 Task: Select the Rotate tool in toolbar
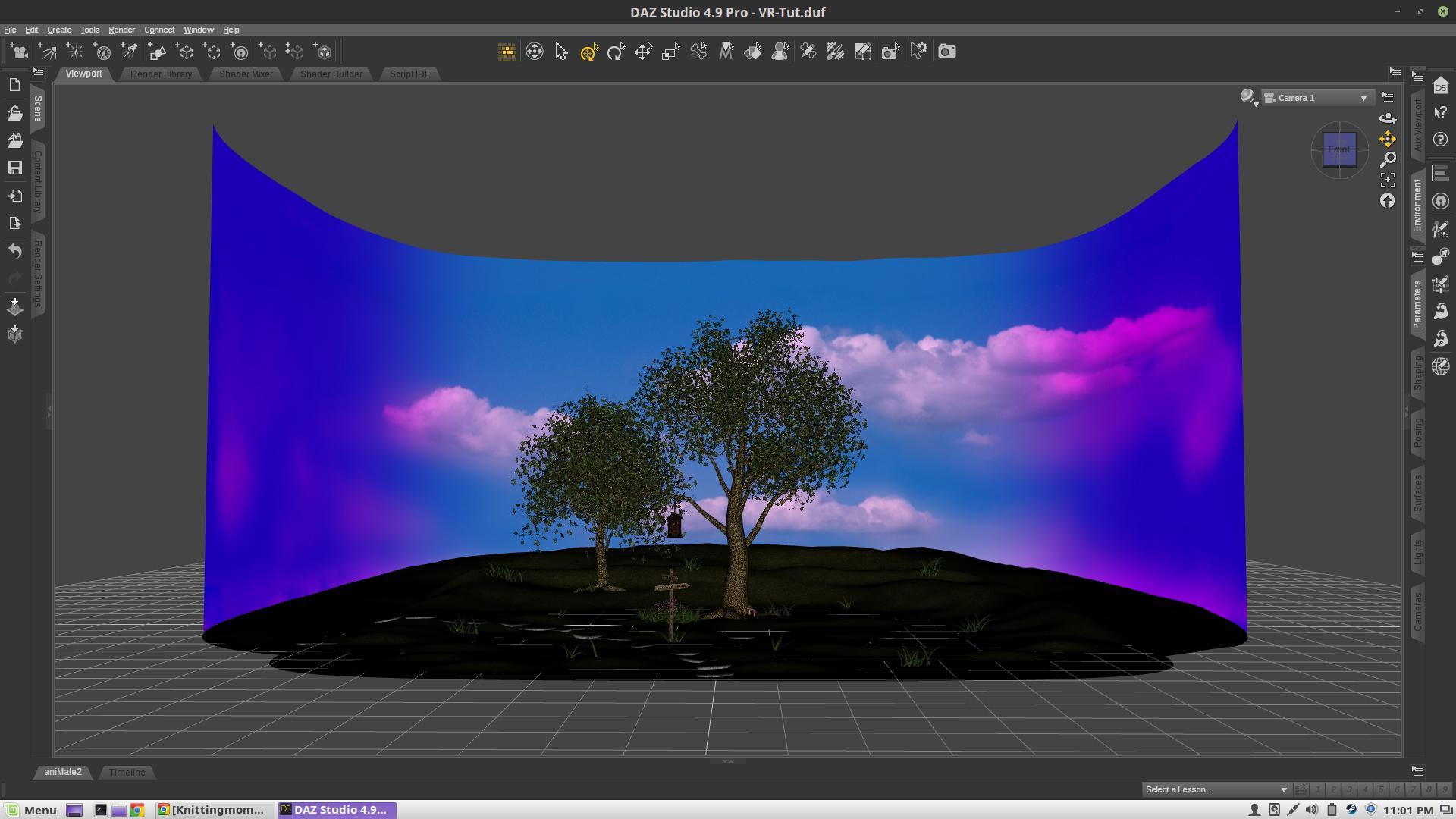click(x=616, y=52)
